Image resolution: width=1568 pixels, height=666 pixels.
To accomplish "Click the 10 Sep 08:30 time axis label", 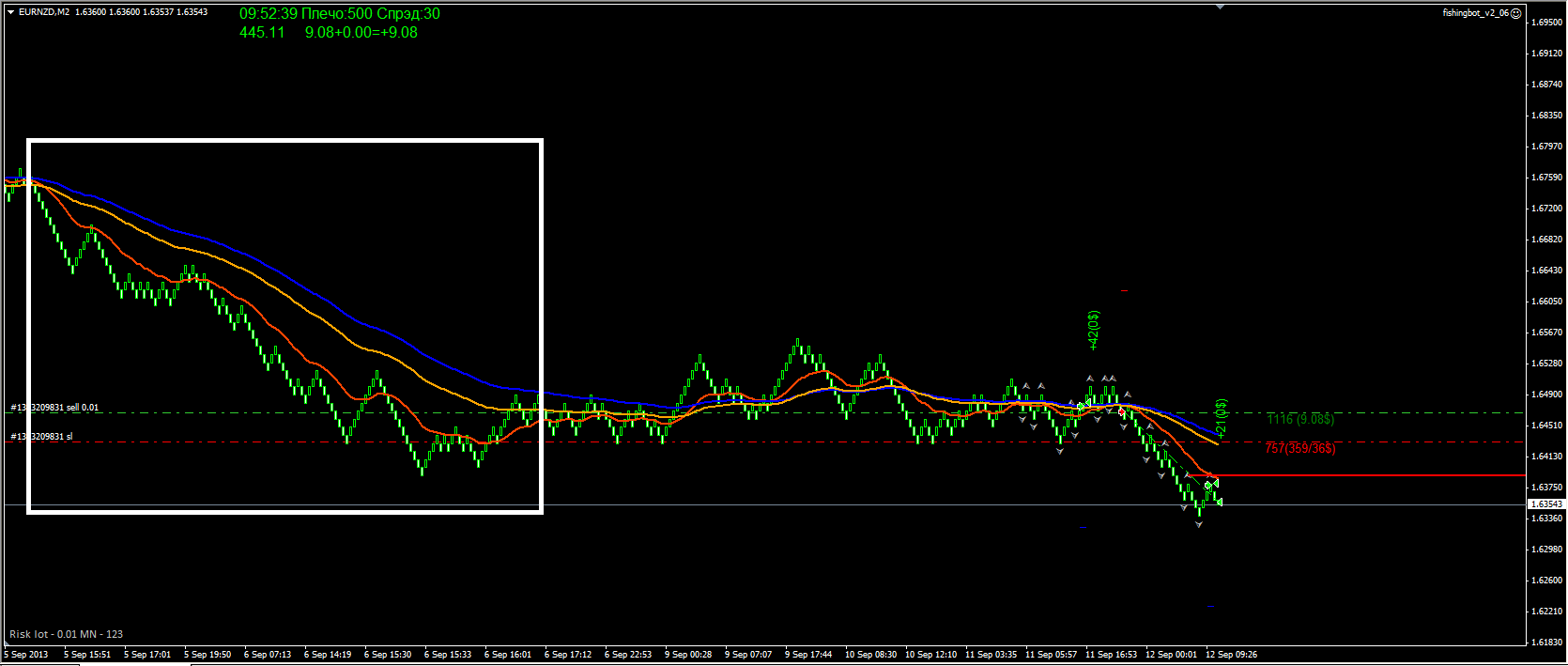I will point(870,654).
